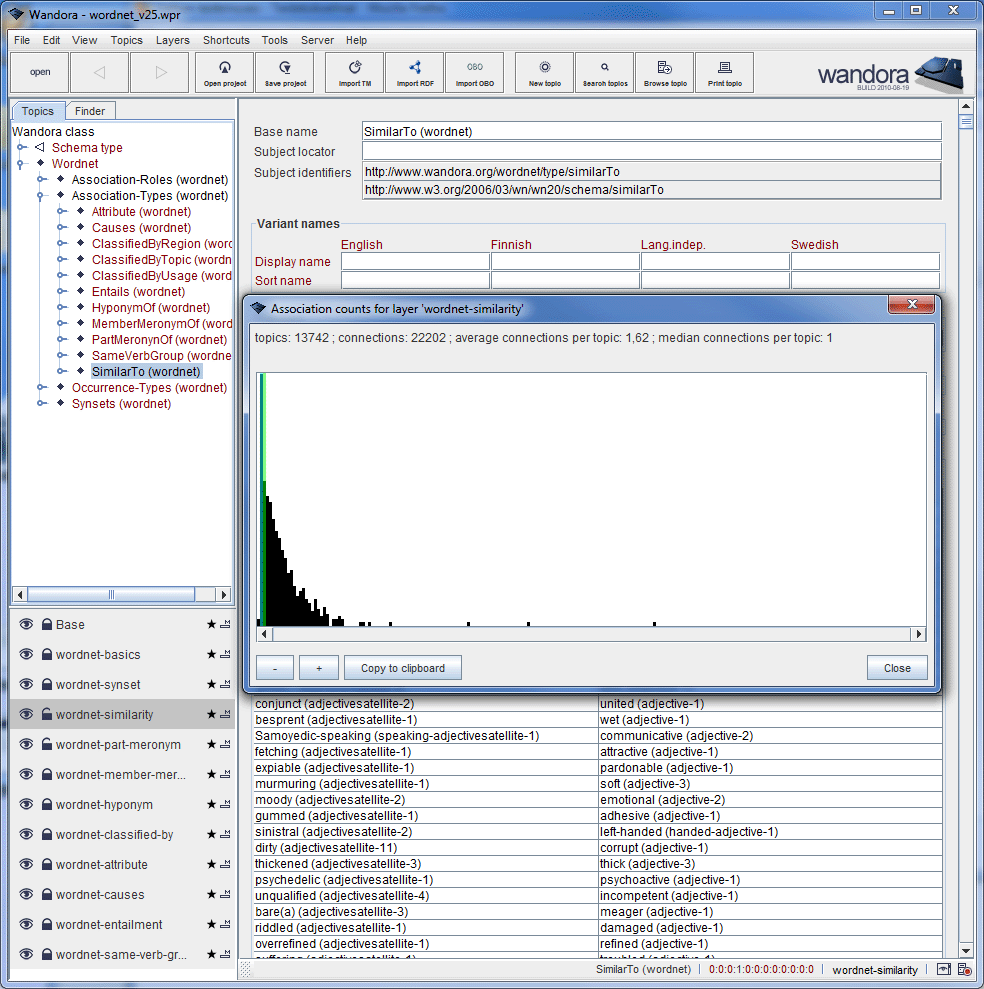Hide the wordnet-synset layer

tap(25, 684)
